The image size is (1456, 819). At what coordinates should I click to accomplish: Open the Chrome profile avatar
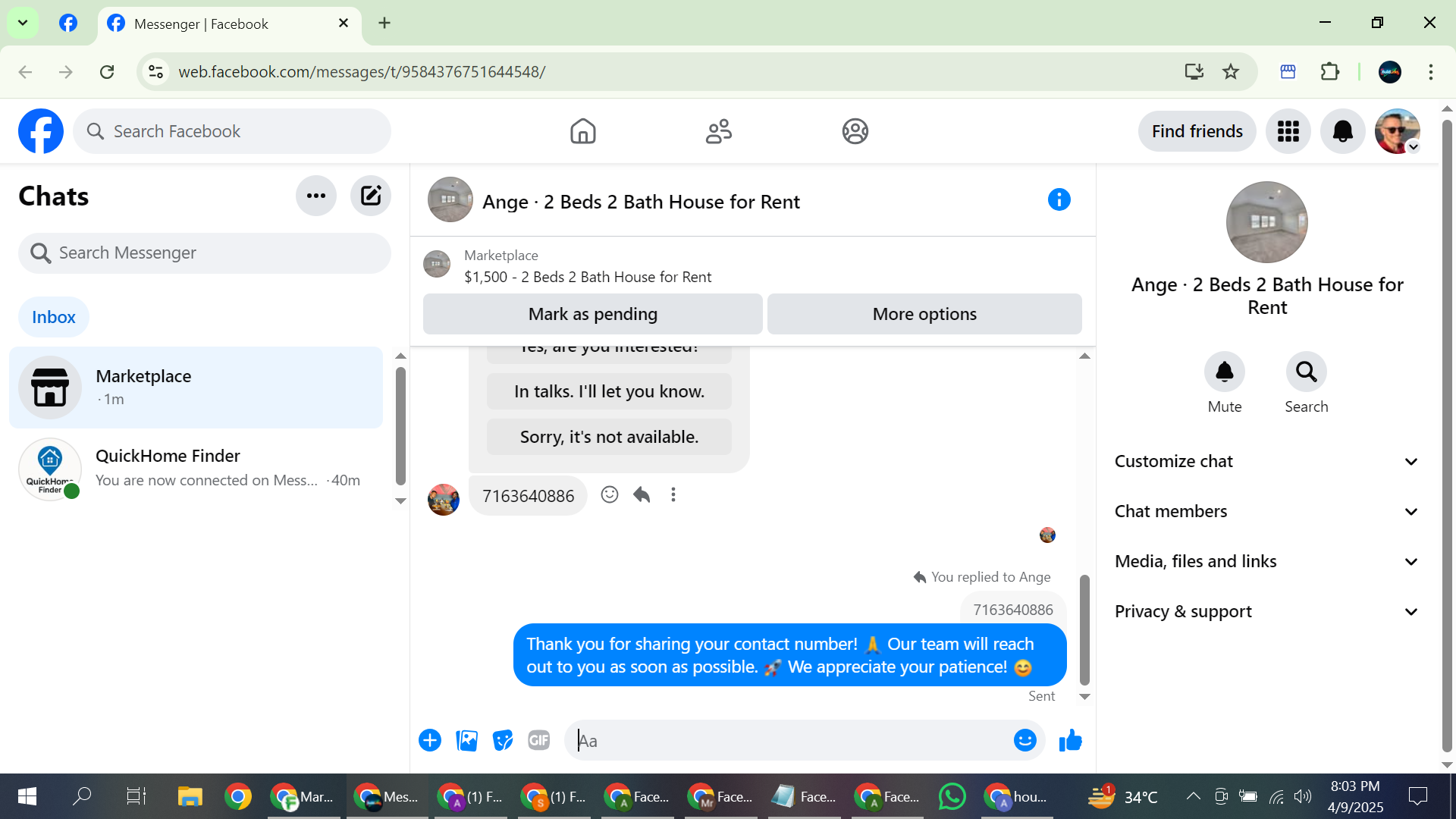[1390, 71]
